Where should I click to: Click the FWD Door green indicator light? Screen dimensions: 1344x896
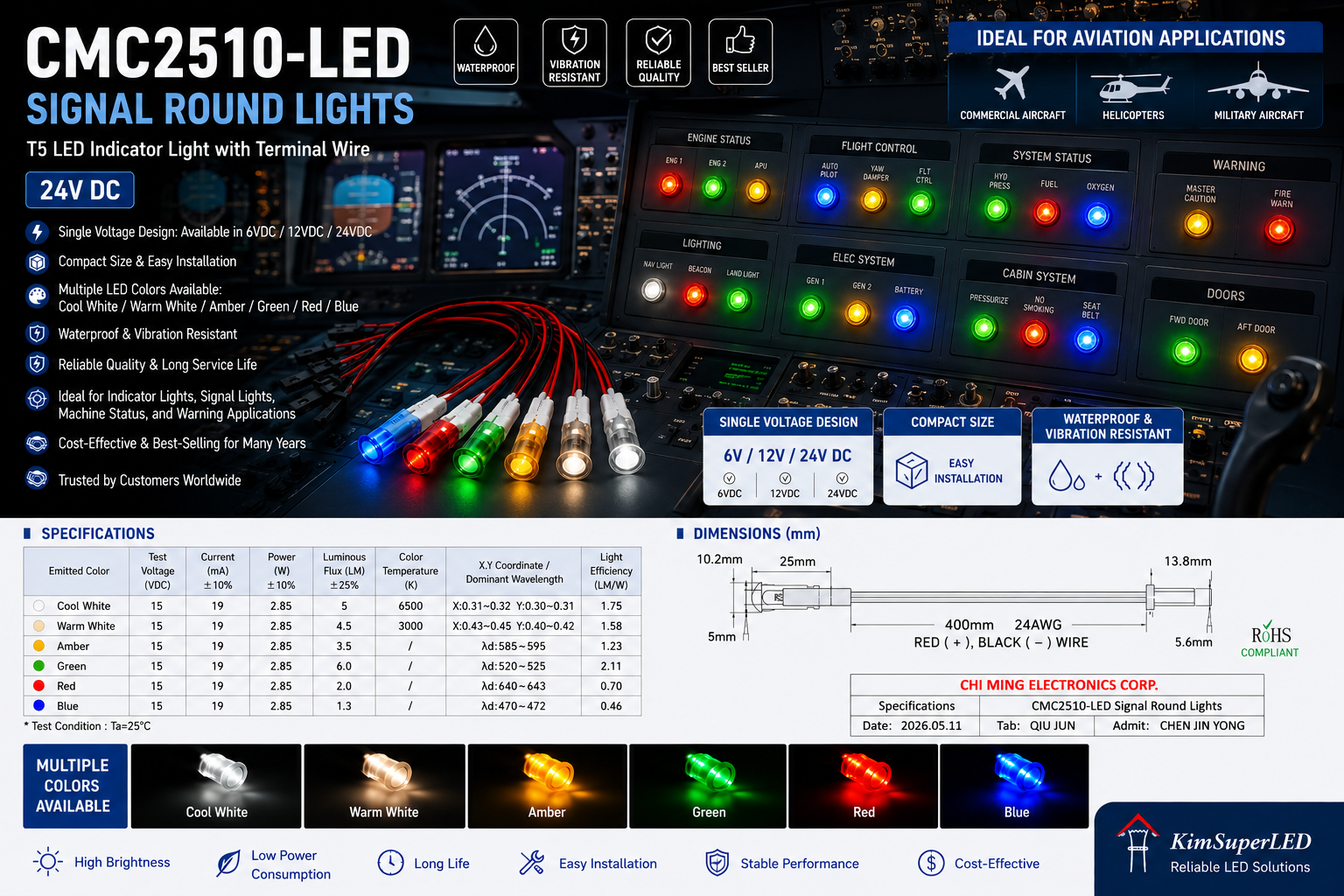coord(1186,352)
